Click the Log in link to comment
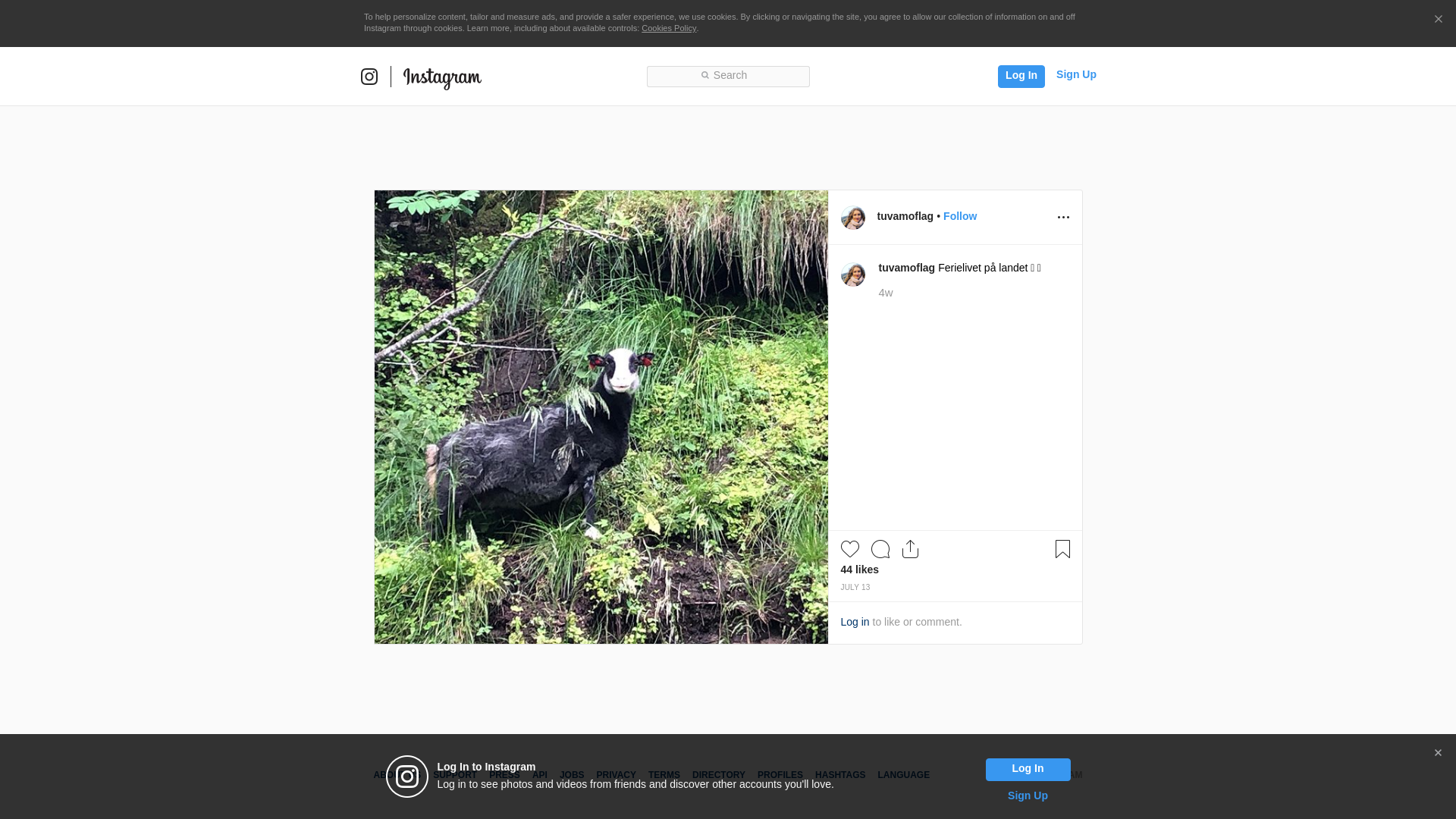 click(x=855, y=622)
